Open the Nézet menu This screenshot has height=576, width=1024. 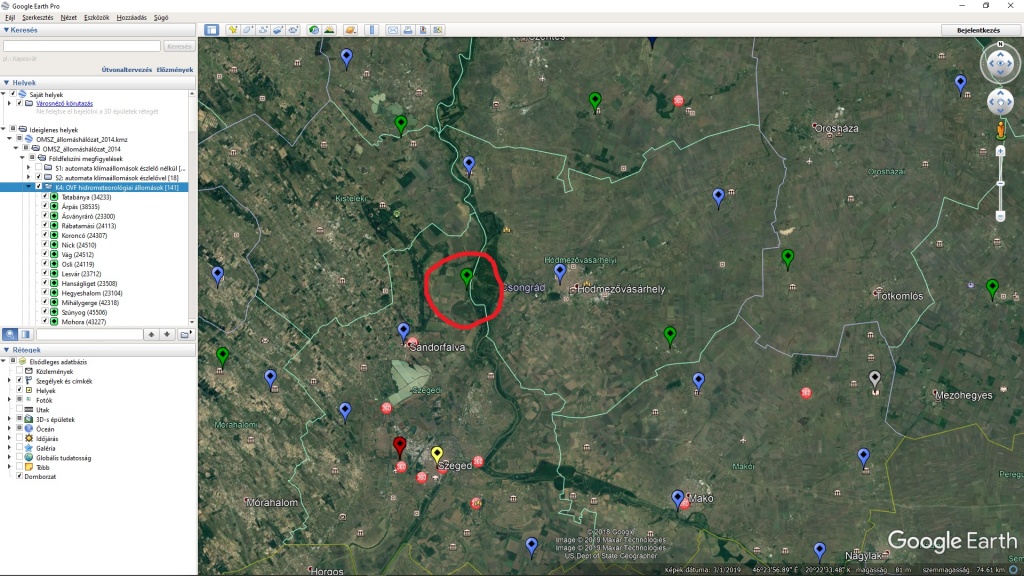(68, 17)
